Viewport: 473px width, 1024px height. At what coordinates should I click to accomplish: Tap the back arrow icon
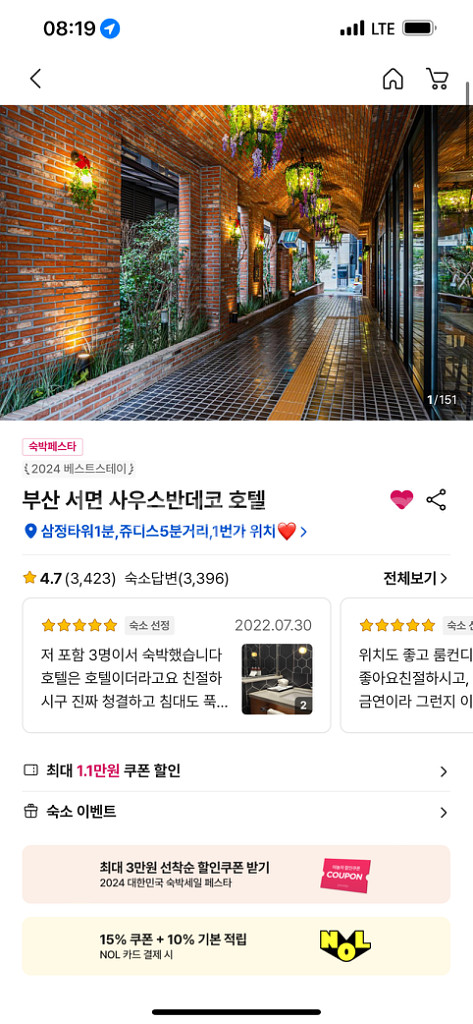(35, 79)
